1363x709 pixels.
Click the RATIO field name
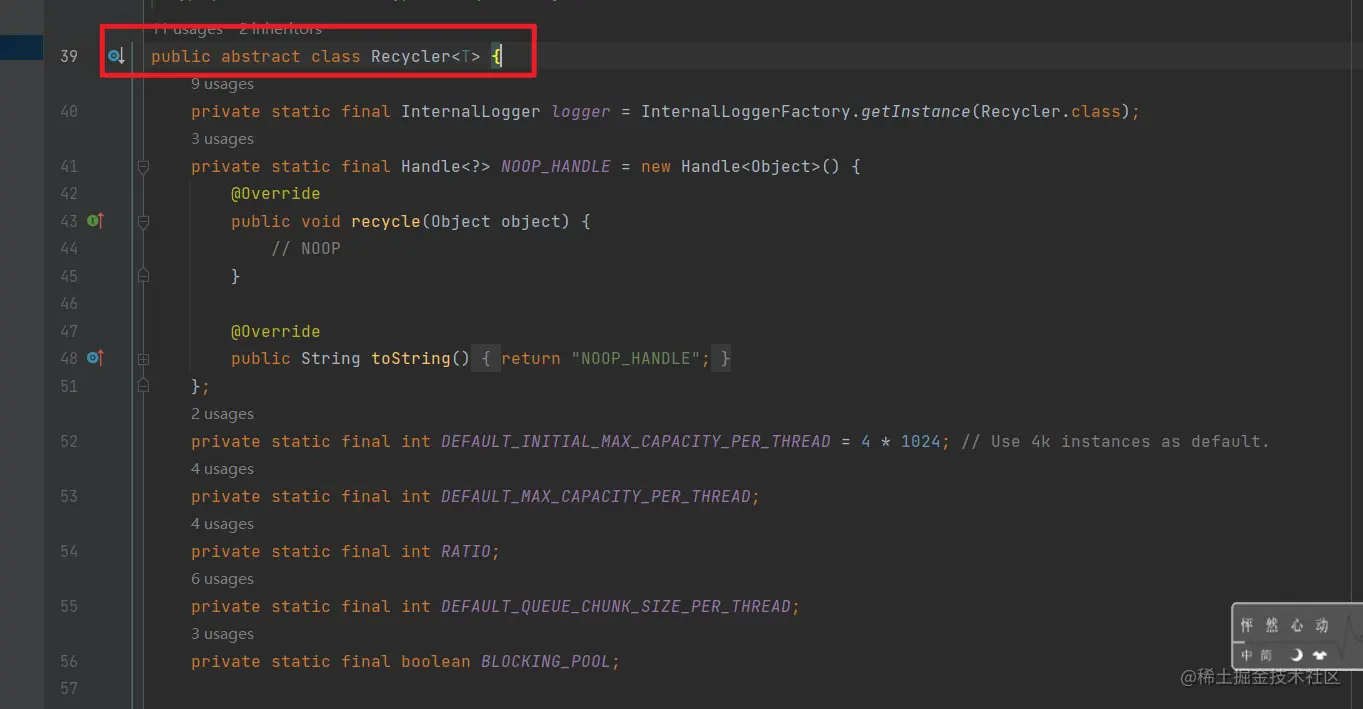(x=466, y=552)
